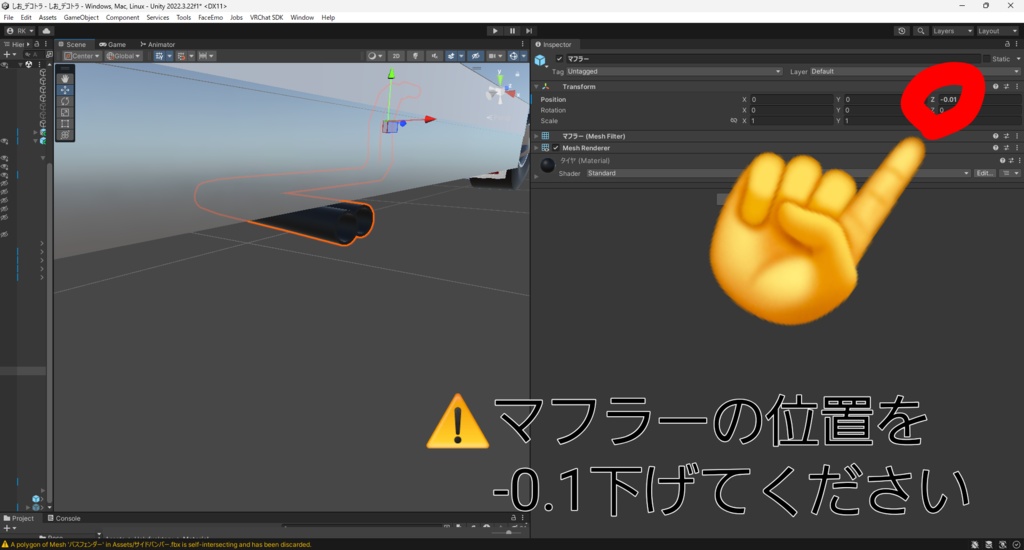
Task: Open Transform preset selector icon
Action: [1006, 86]
